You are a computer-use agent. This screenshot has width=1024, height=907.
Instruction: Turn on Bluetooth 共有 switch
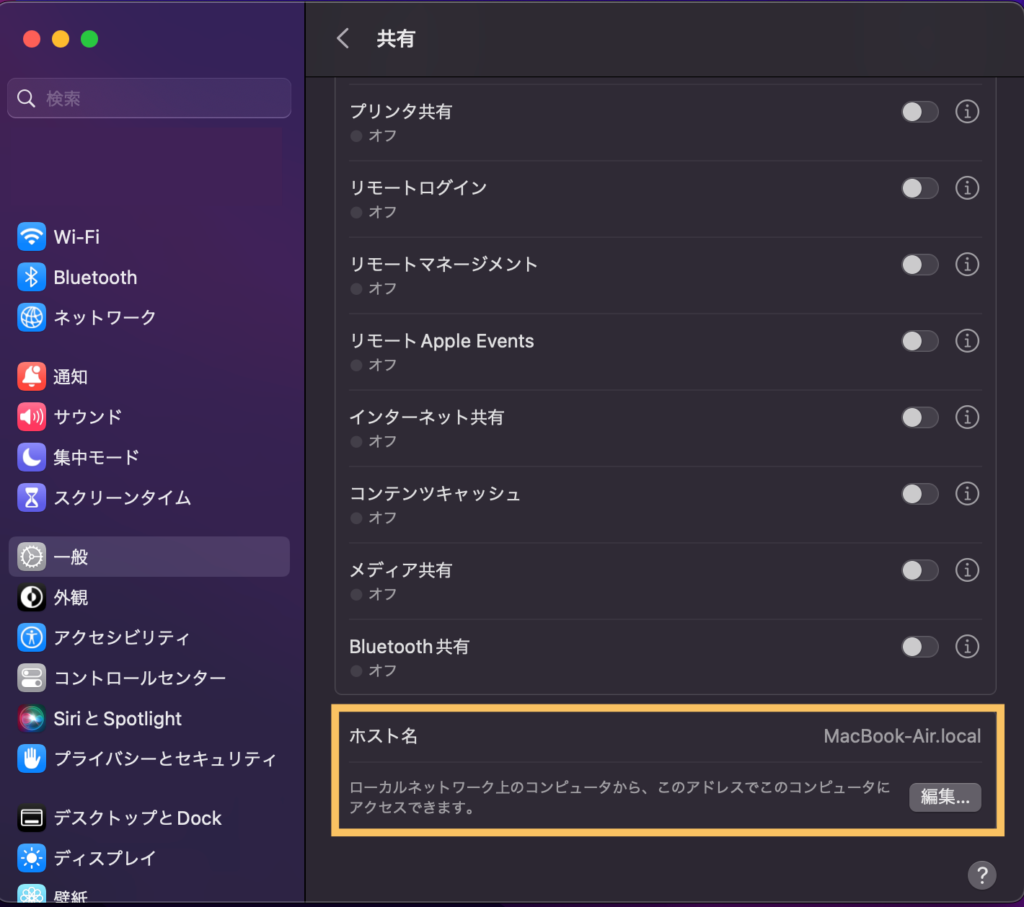pos(920,646)
